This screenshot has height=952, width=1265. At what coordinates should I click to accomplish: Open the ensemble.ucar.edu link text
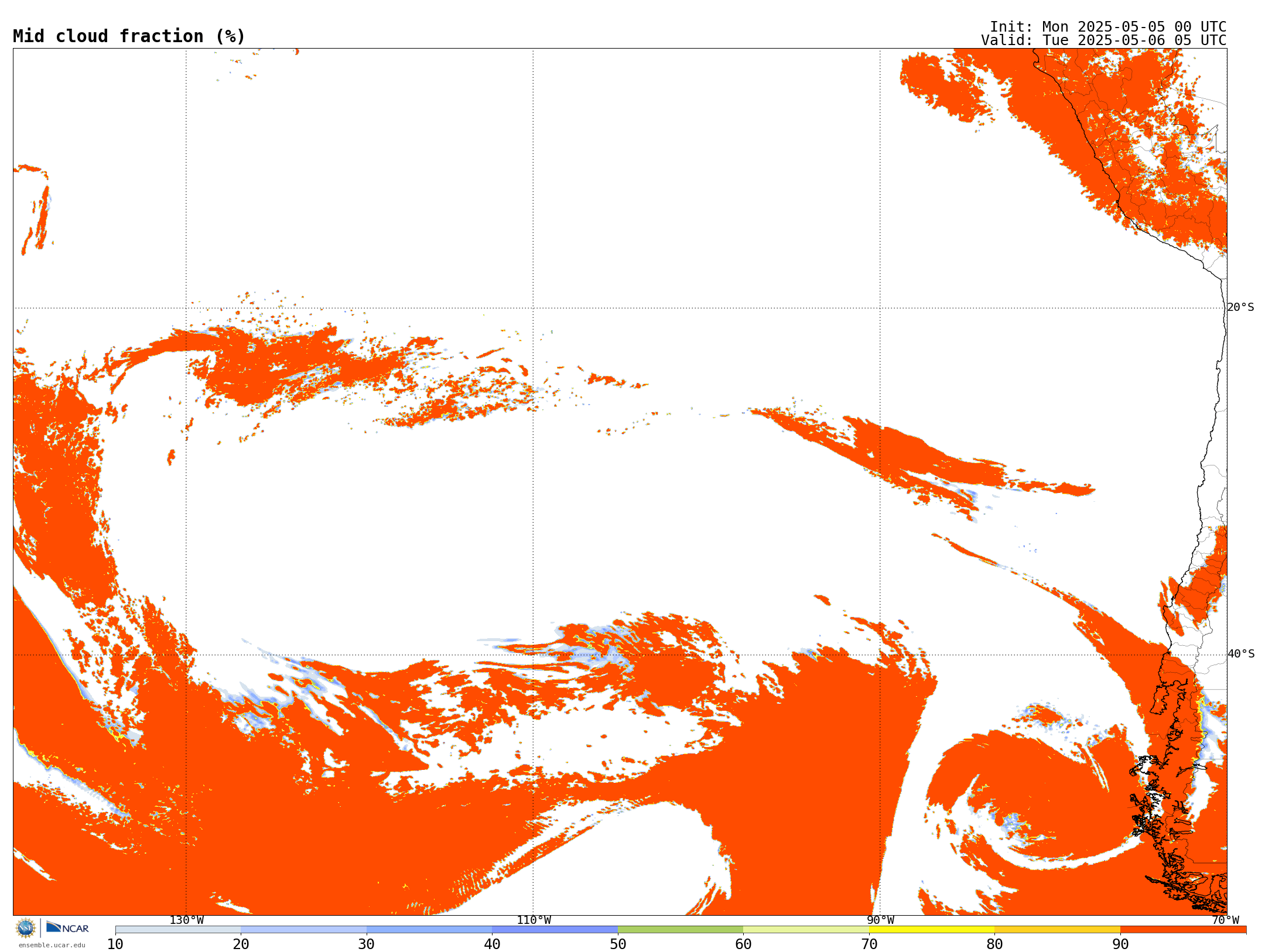[52, 945]
